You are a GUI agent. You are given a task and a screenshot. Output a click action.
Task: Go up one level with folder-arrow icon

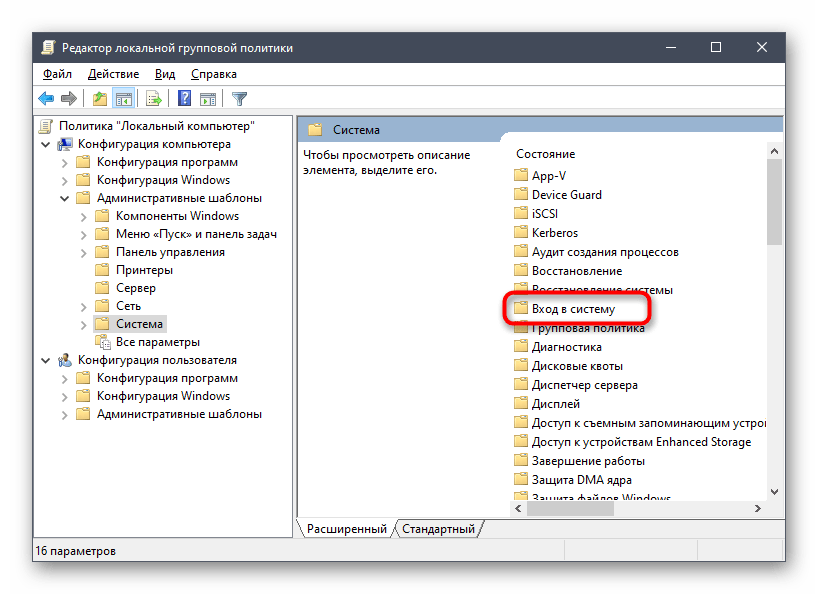tap(99, 98)
